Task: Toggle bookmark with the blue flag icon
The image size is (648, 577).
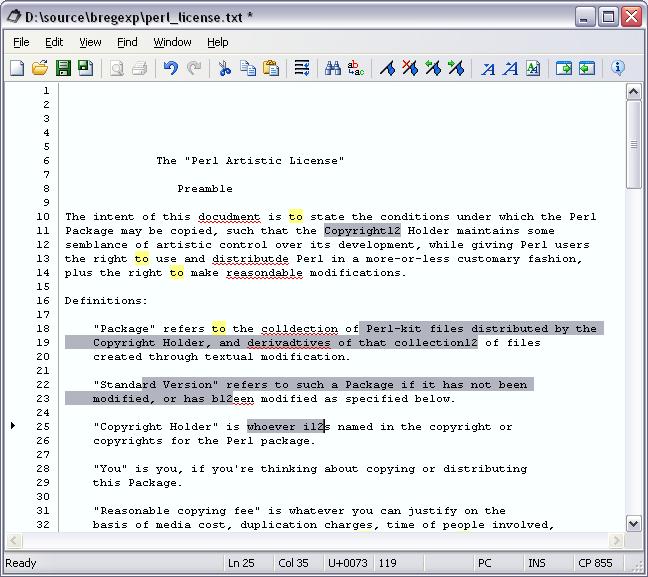Action: click(x=387, y=68)
